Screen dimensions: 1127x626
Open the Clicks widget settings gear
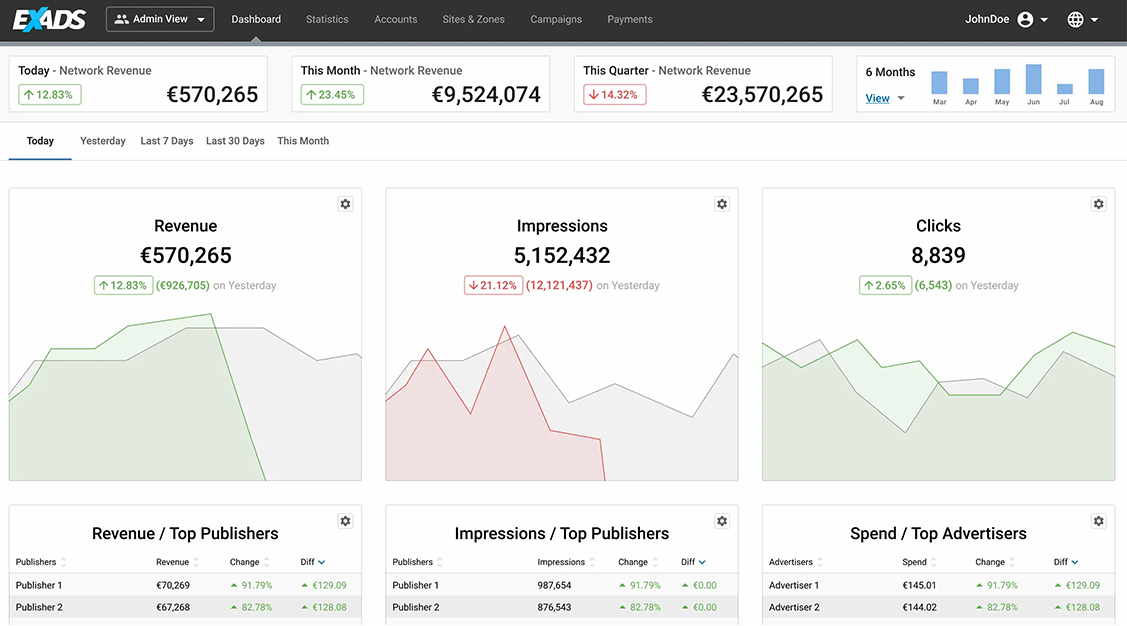point(1098,203)
